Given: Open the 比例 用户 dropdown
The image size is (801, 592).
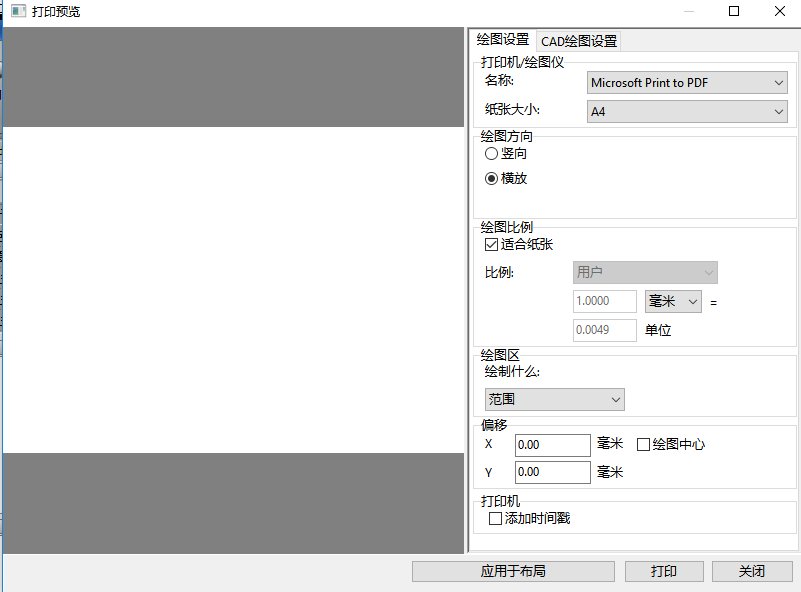Looking at the screenshot, I should 645,272.
